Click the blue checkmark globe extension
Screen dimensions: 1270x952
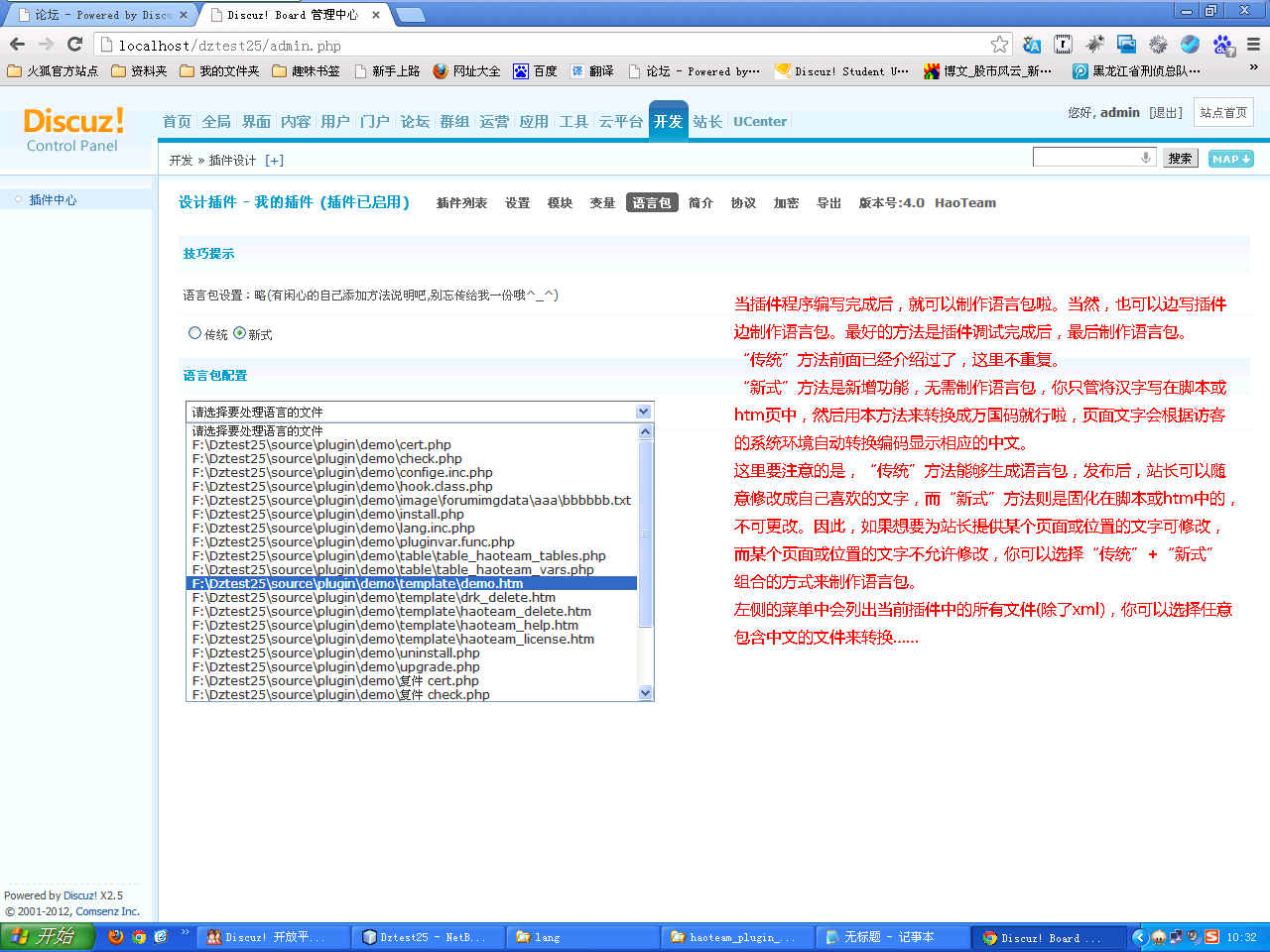coord(1190,45)
